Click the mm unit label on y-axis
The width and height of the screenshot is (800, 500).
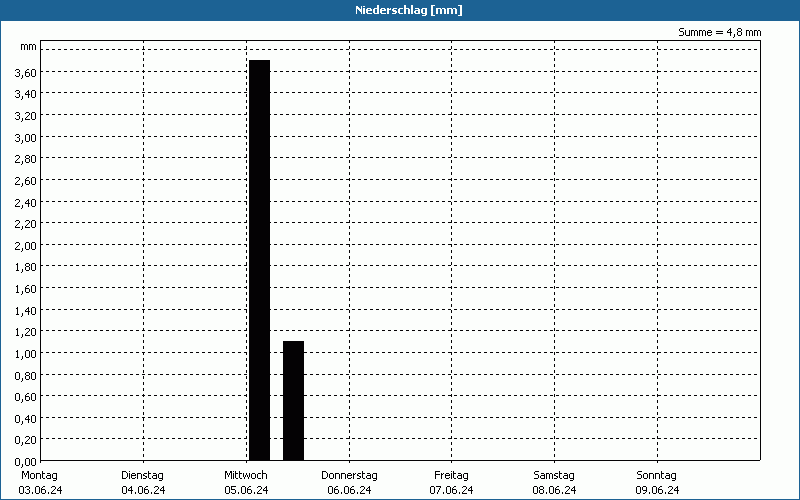(28, 47)
